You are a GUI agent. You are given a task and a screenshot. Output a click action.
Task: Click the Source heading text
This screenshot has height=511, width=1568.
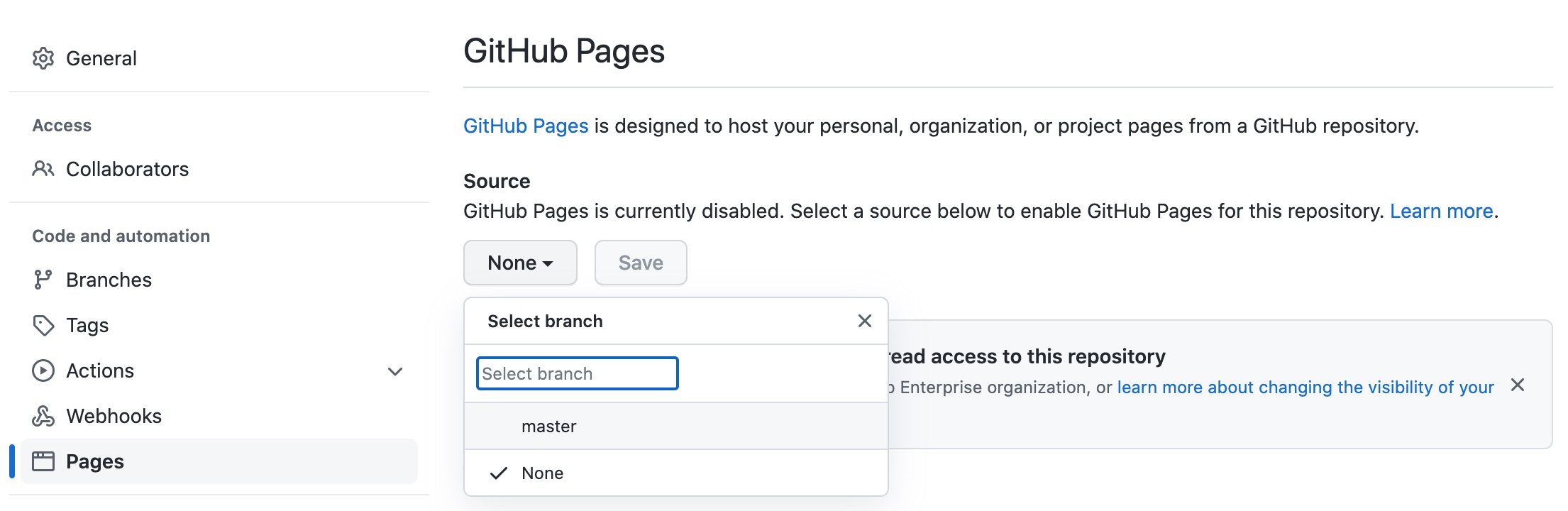pyautogui.click(x=497, y=181)
